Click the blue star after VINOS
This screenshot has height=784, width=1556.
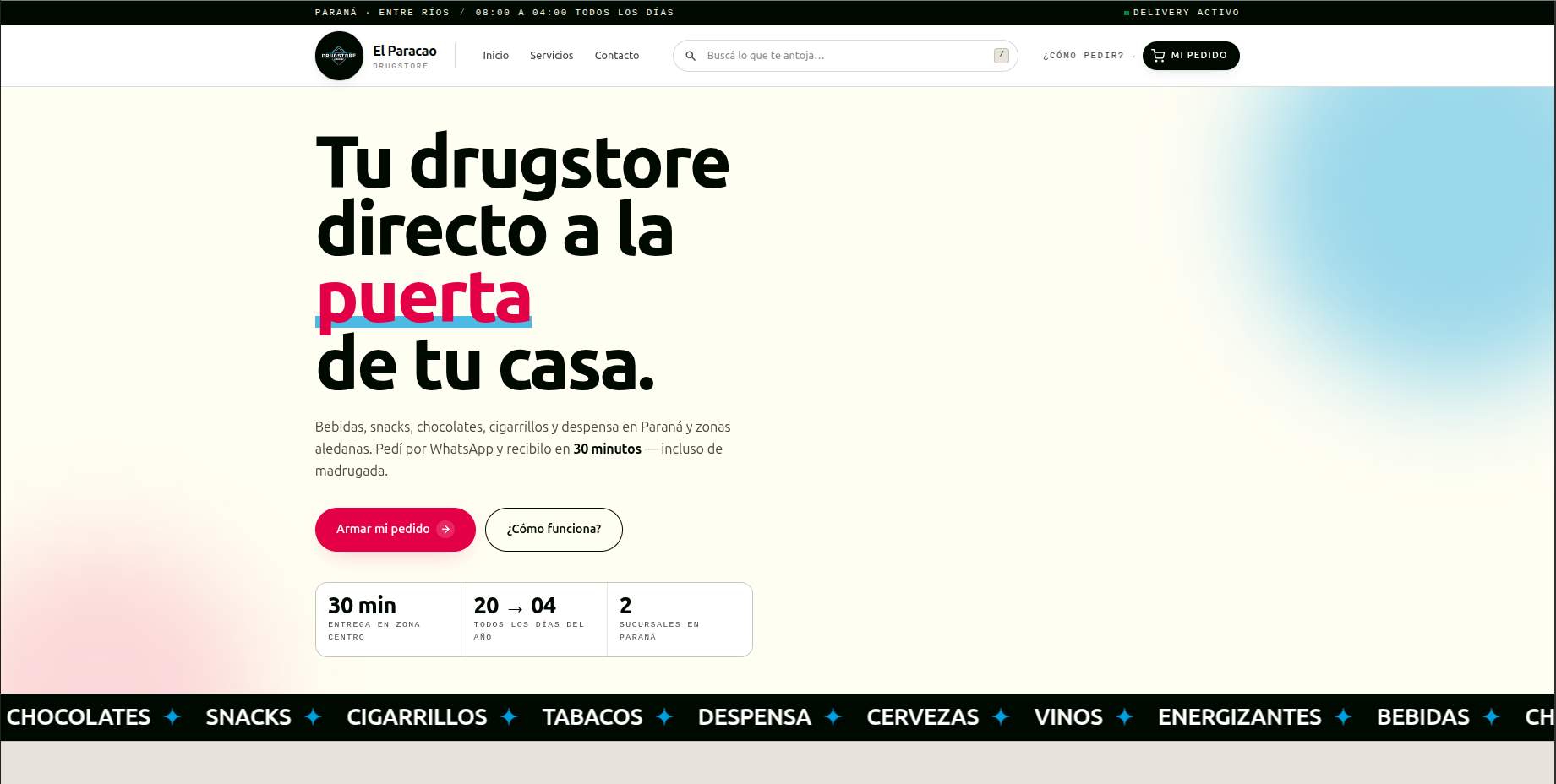[1125, 717]
